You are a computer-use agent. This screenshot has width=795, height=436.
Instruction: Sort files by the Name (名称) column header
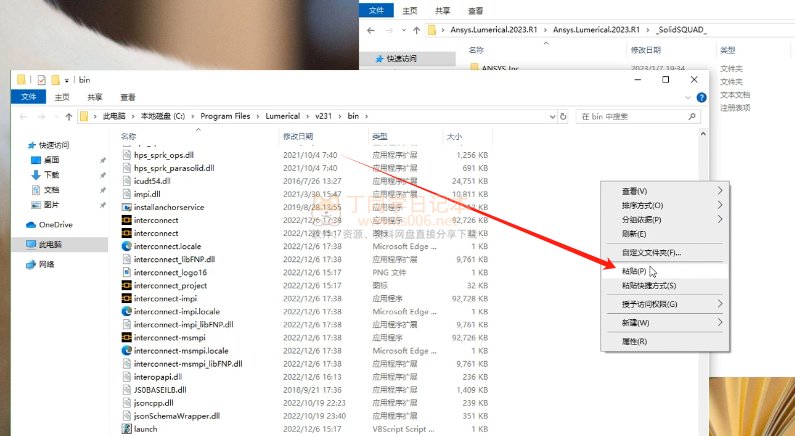[x=129, y=136]
